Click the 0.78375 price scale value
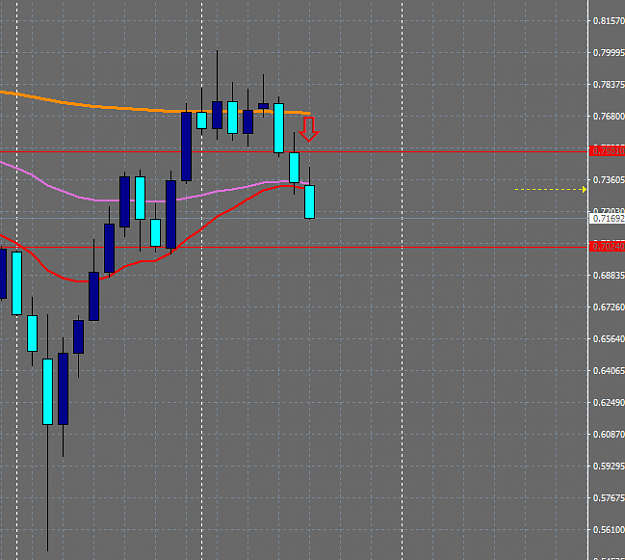This screenshot has height=560, width=625. (x=608, y=84)
